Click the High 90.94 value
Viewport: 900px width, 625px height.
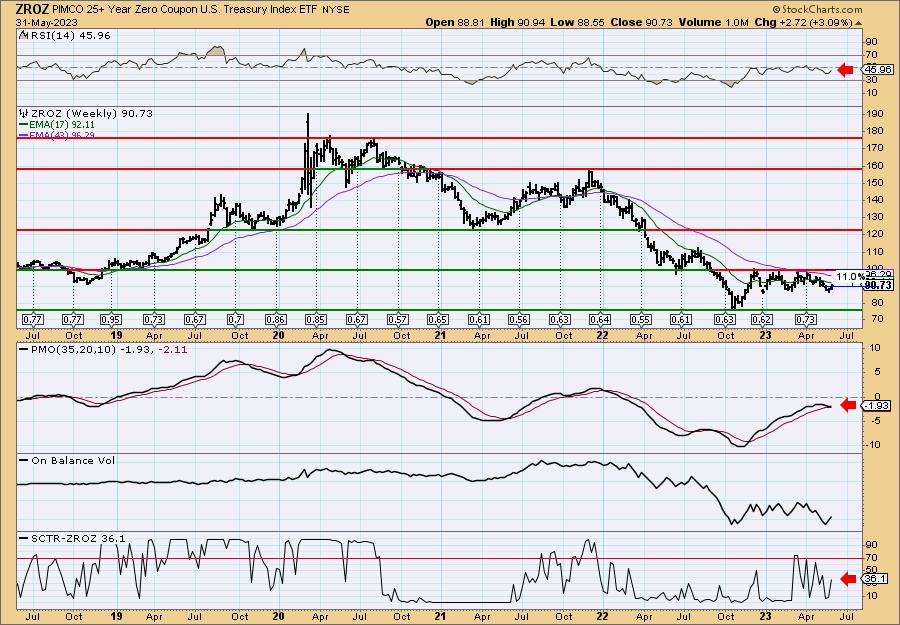coord(516,22)
